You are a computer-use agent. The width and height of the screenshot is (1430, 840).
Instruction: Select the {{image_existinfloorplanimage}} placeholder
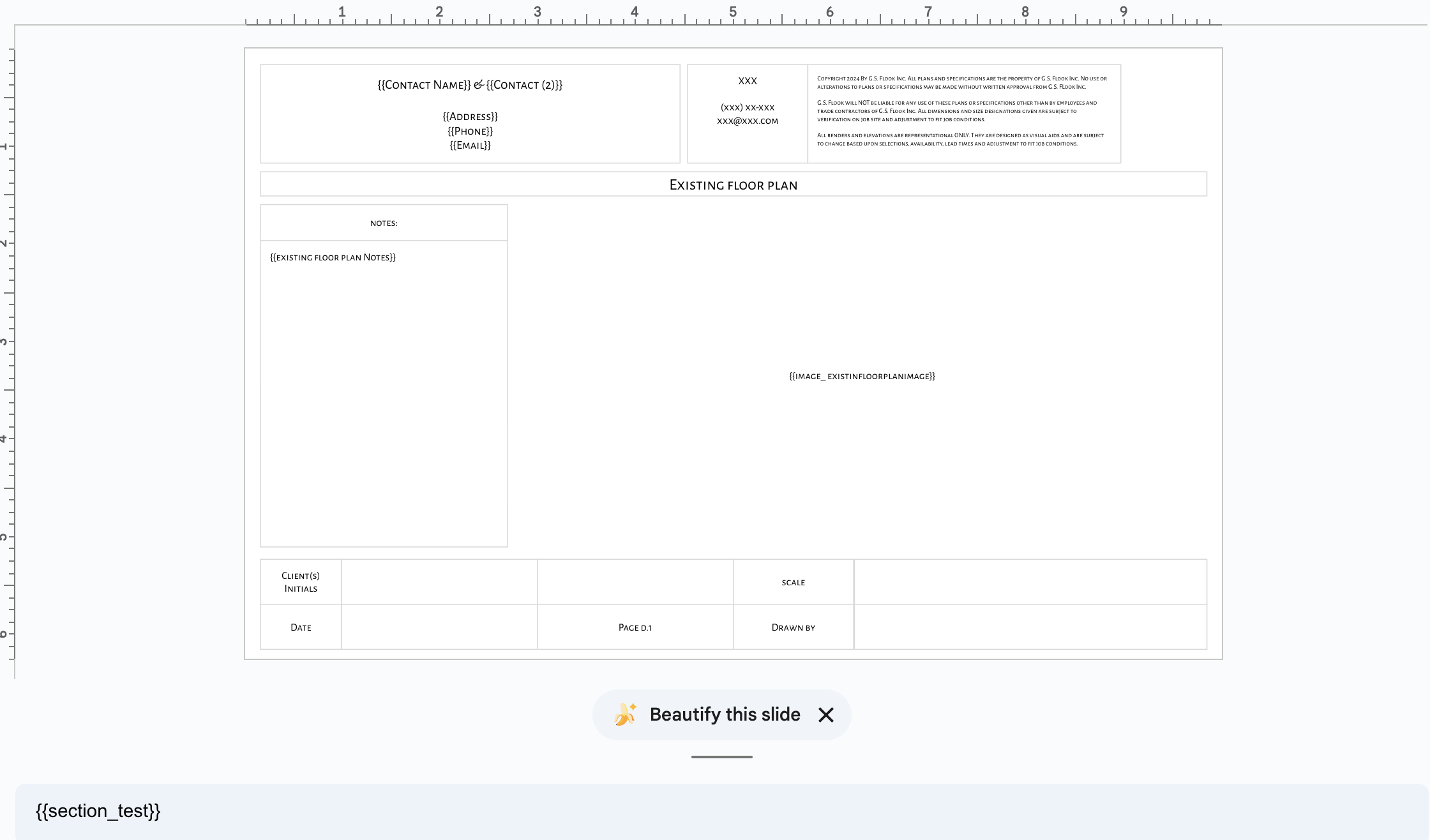click(862, 377)
